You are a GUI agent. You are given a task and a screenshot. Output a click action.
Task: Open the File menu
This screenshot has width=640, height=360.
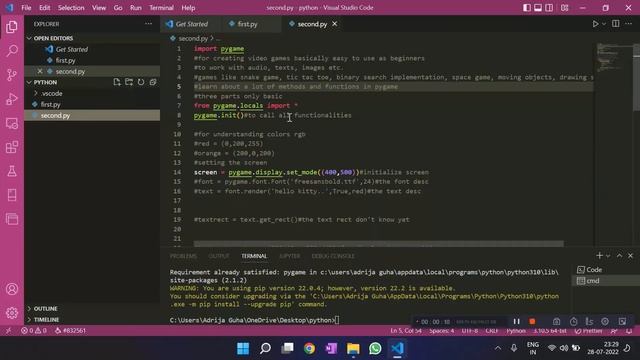tap(26, 8)
